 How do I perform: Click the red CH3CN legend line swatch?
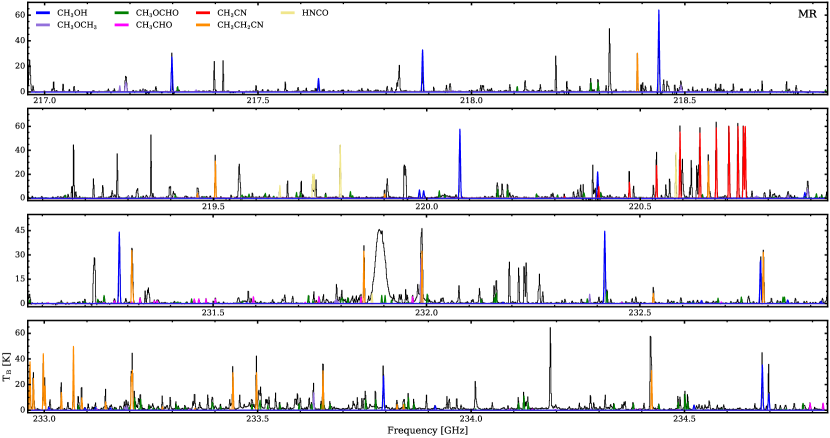tap(203, 13)
